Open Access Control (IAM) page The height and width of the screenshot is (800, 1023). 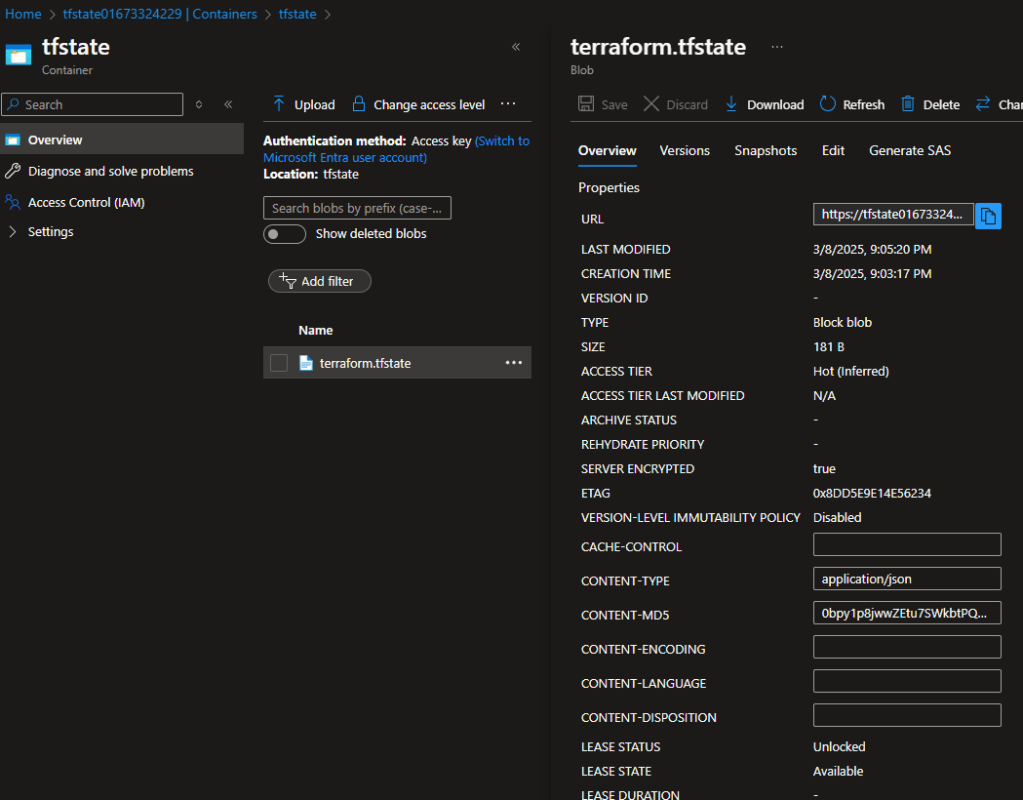(x=86, y=202)
